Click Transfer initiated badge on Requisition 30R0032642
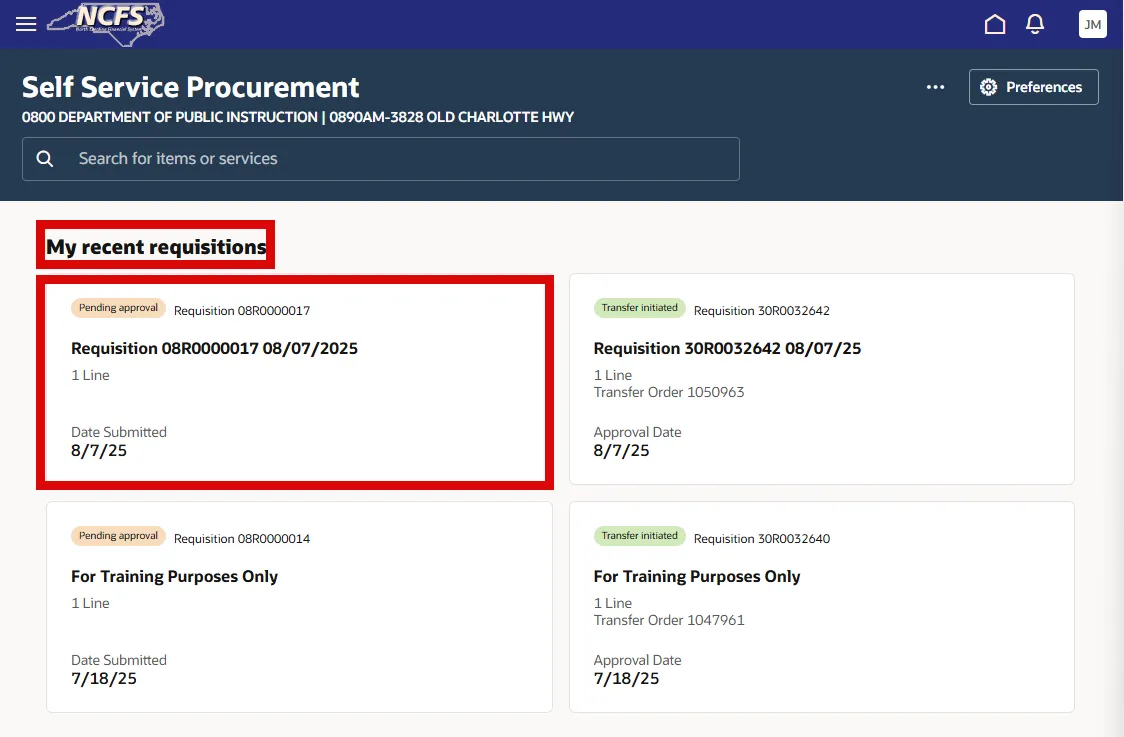 pyautogui.click(x=640, y=308)
